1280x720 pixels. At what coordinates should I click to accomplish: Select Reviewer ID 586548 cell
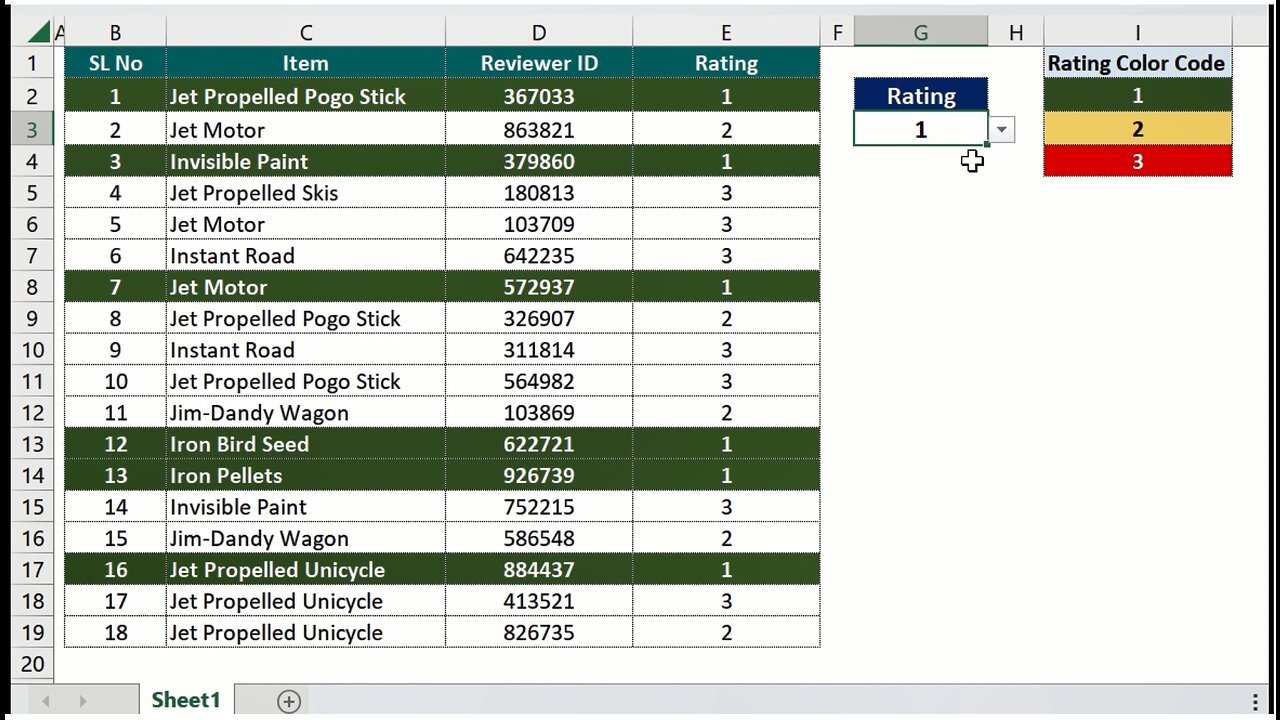[539, 538]
